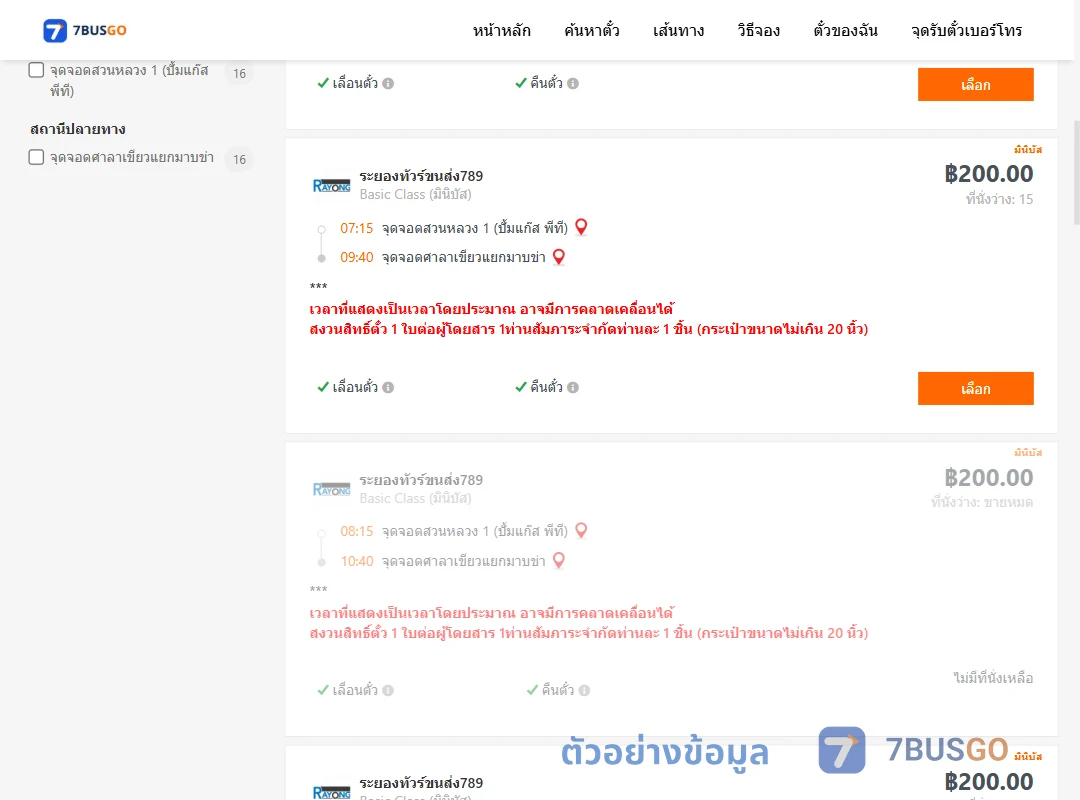The height and width of the screenshot is (800, 1080).
Task: Click the 16 count badge beside จุดจอดสวนหลวง 1
Action: tap(239, 73)
